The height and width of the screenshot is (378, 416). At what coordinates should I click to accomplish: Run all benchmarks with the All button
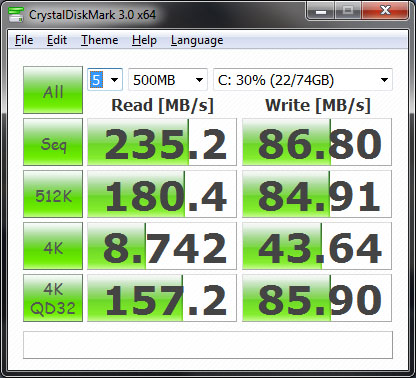[53, 90]
